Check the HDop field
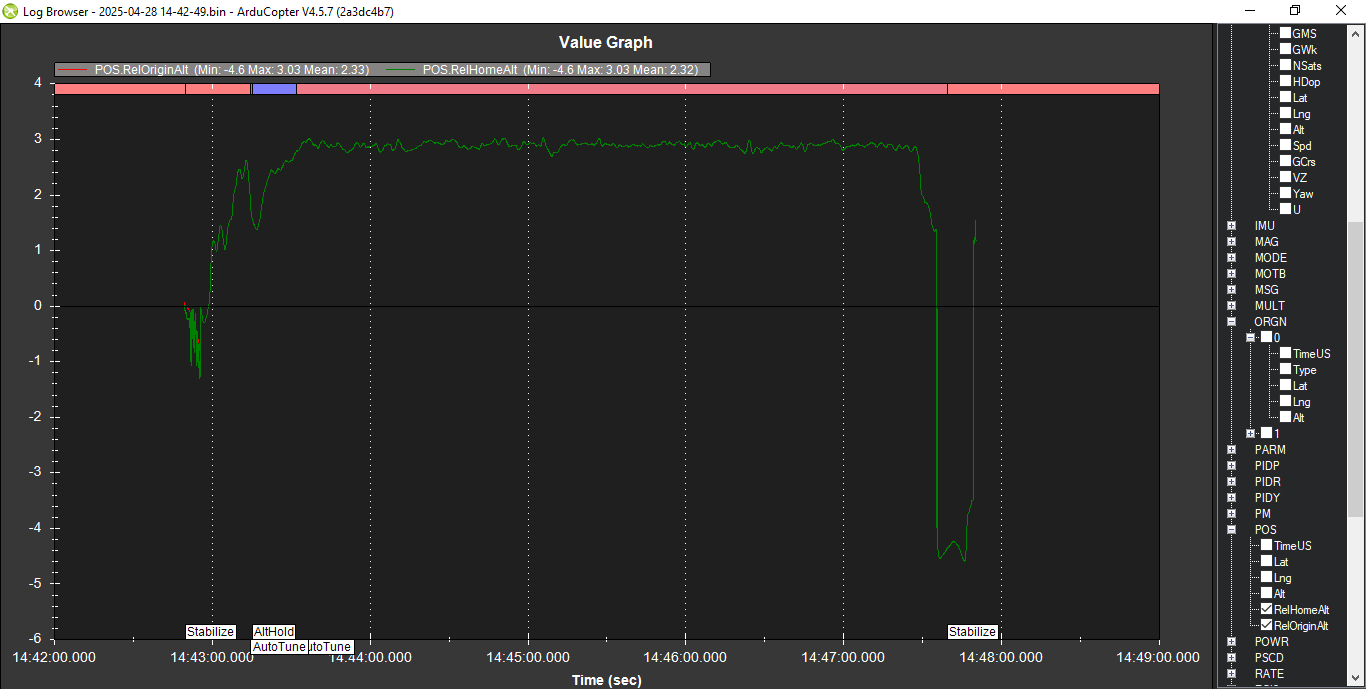This screenshot has width=1366, height=689. [1286, 81]
